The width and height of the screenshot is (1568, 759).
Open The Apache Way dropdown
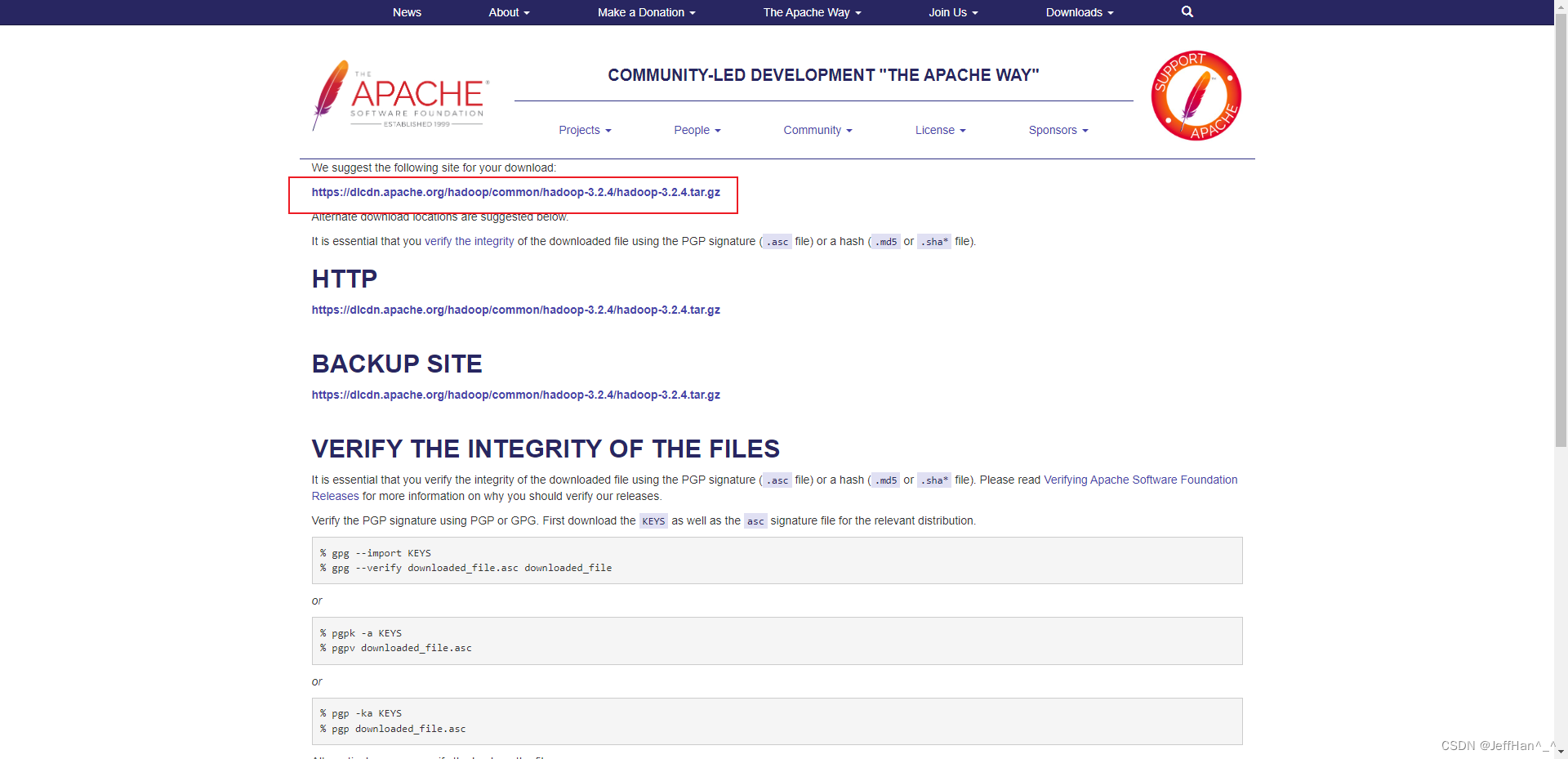point(812,12)
